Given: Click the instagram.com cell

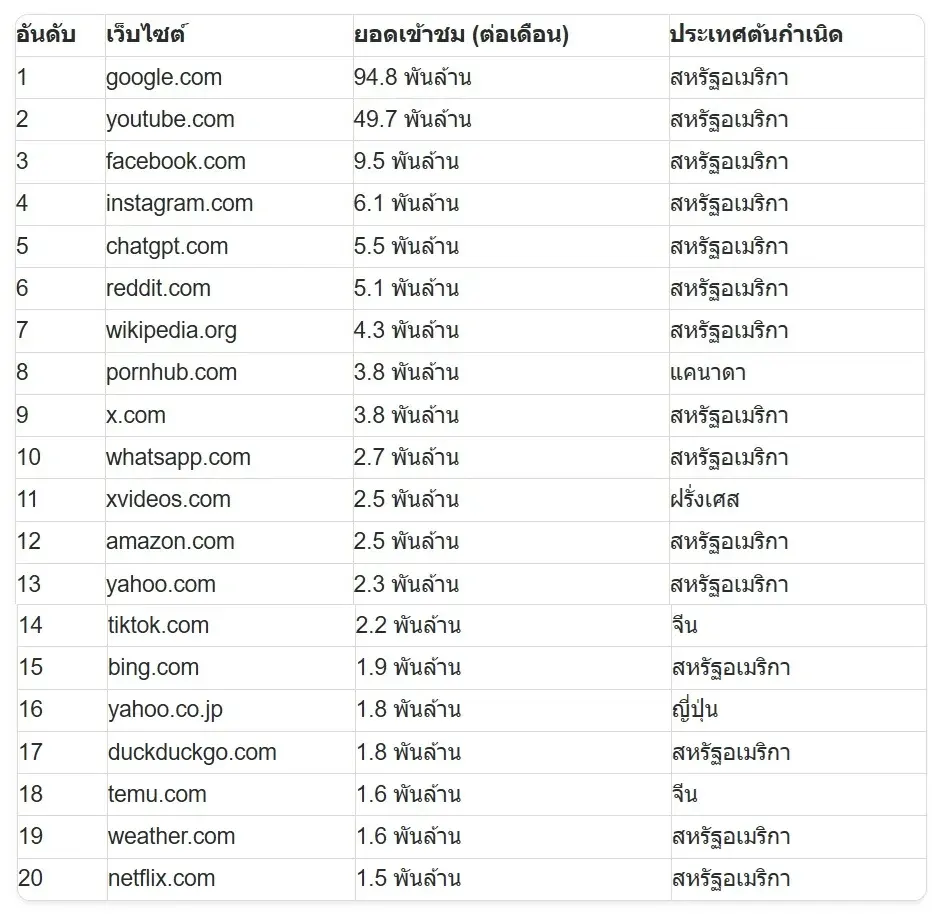Looking at the screenshot, I should (179, 204).
